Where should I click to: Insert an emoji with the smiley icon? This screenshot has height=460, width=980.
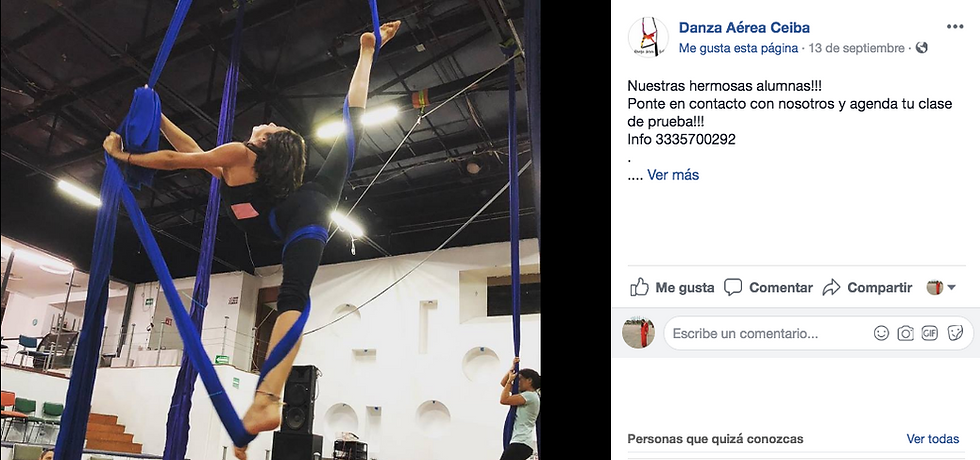coord(881,334)
